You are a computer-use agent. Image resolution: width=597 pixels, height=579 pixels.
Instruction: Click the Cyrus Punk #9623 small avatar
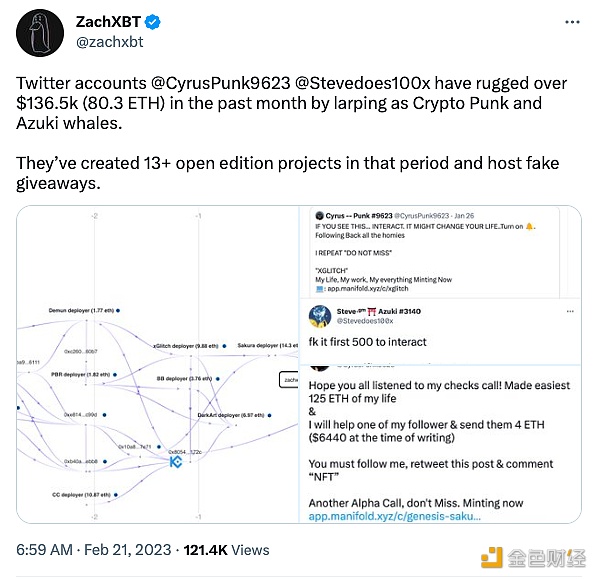click(x=319, y=216)
